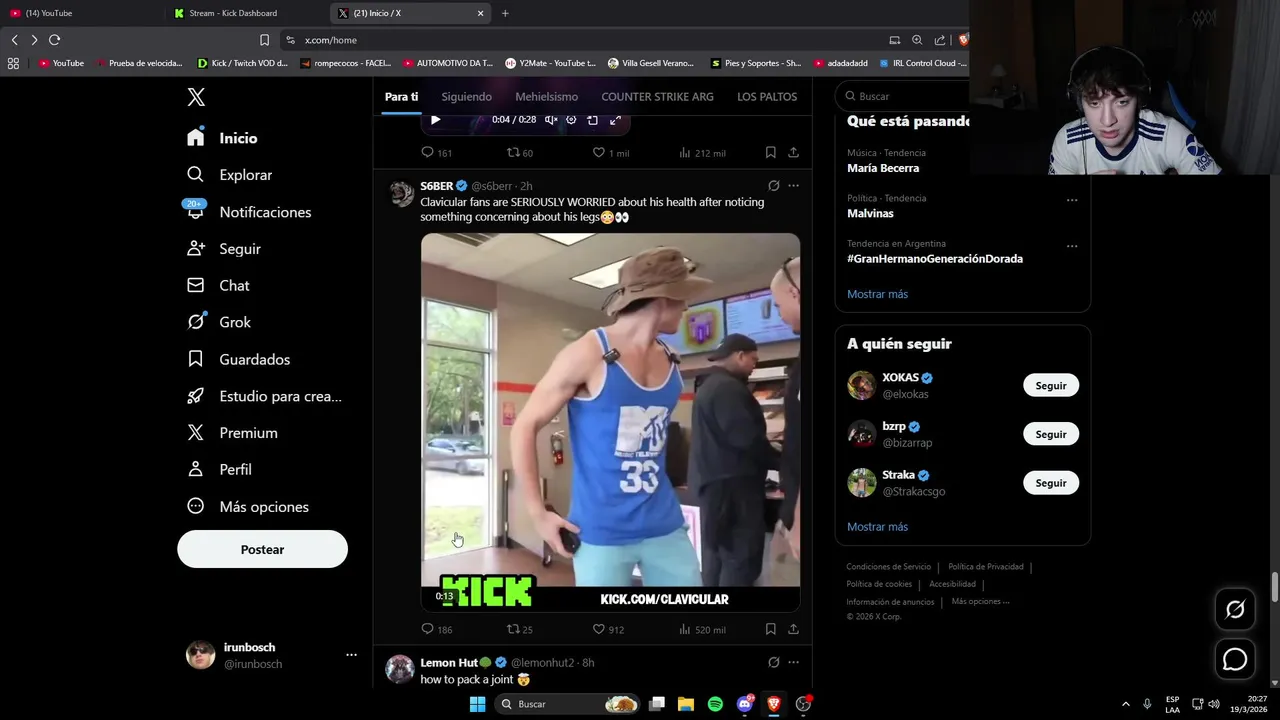Switch to Stream - Kick Dashboard browser tab
The height and width of the screenshot is (720, 1280).
point(247,13)
